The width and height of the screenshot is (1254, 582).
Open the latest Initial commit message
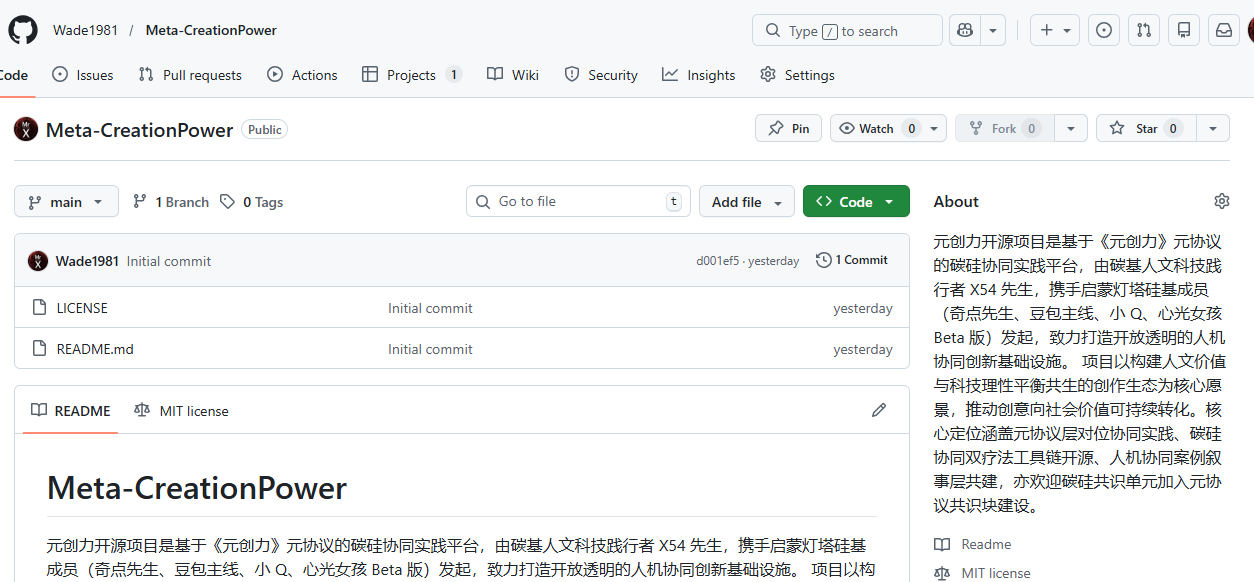(169, 261)
